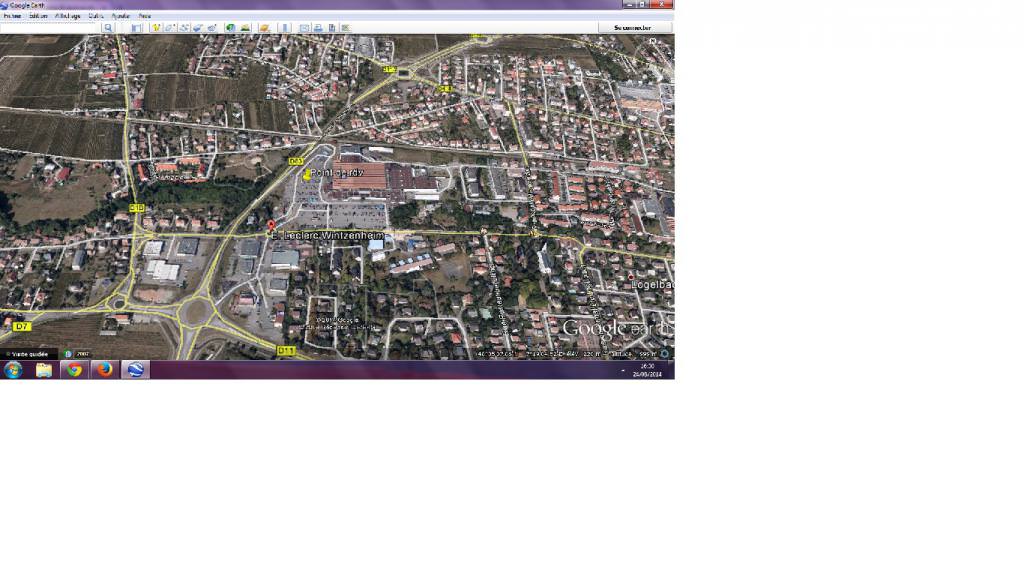Click the email toolbar icon
This screenshot has width=1024, height=576.
[304, 27]
